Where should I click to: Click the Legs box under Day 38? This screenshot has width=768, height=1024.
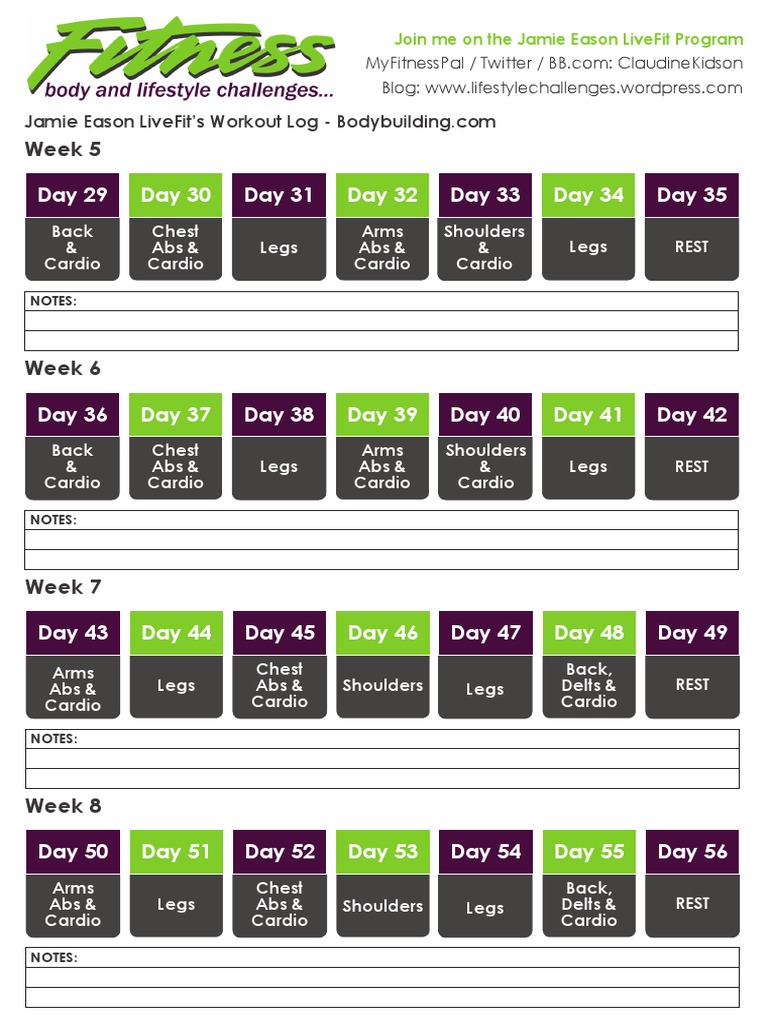(x=279, y=467)
